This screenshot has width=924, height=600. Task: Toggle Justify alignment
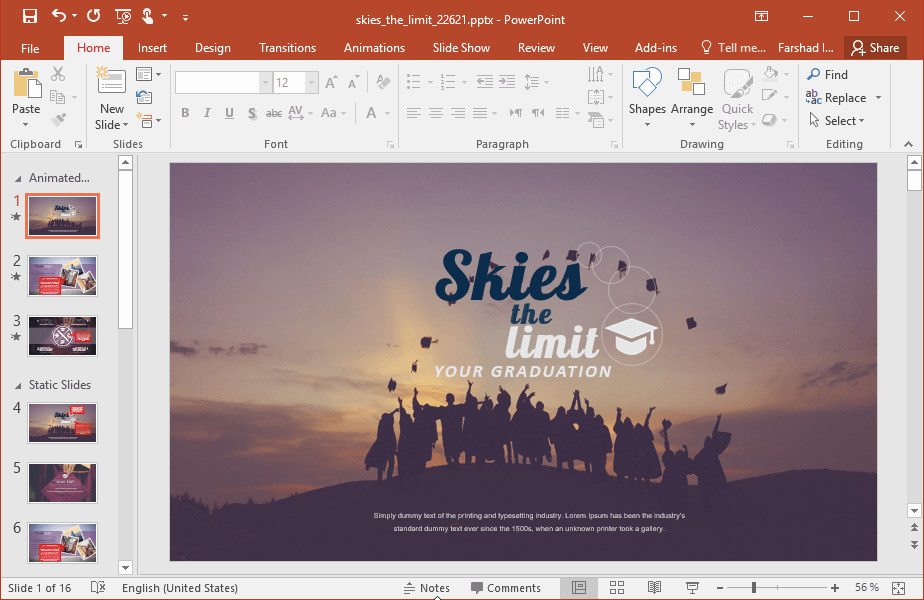pyautogui.click(x=480, y=113)
